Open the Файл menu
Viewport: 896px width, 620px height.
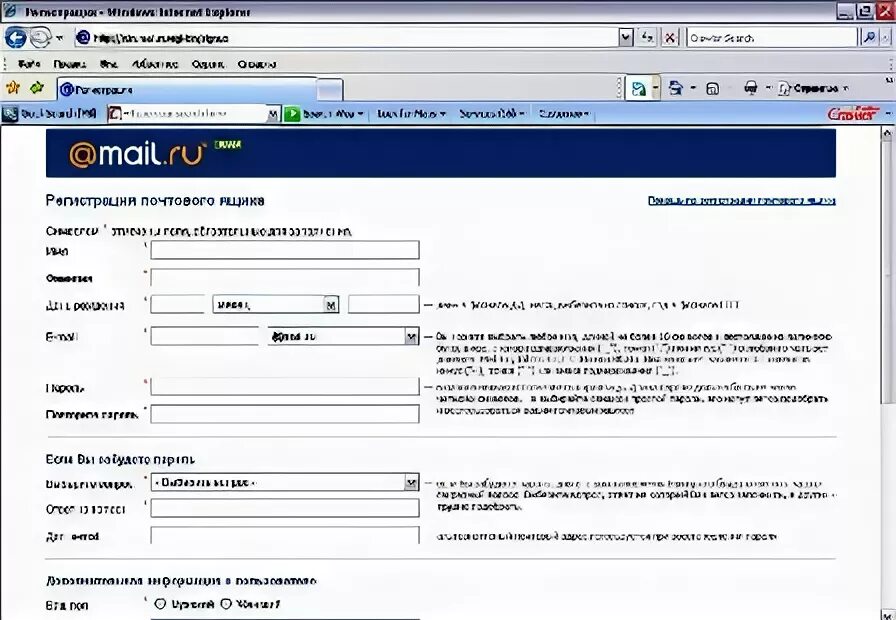pyautogui.click(x=29, y=64)
